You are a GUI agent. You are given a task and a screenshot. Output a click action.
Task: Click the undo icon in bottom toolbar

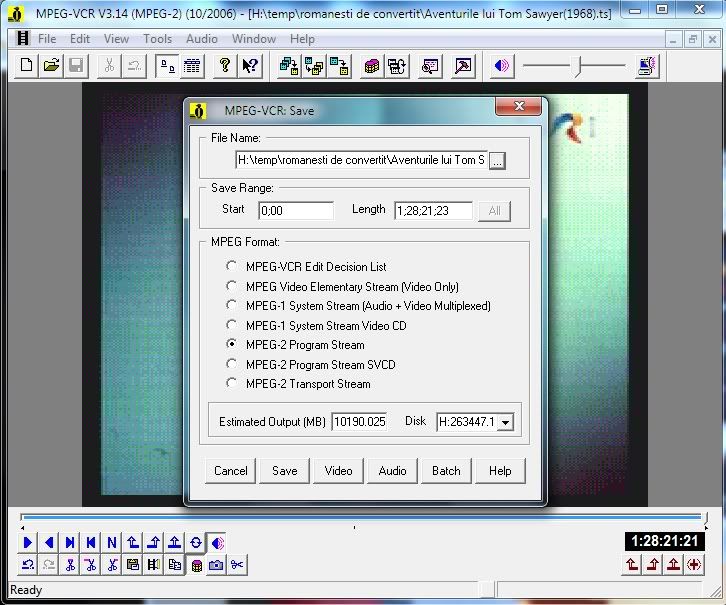point(28,565)
